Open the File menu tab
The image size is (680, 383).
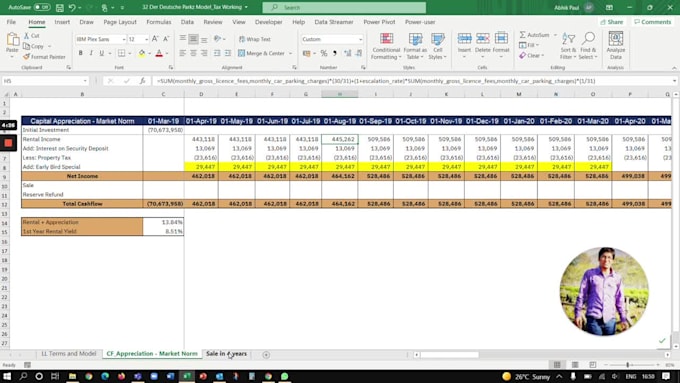coord(11,22)
